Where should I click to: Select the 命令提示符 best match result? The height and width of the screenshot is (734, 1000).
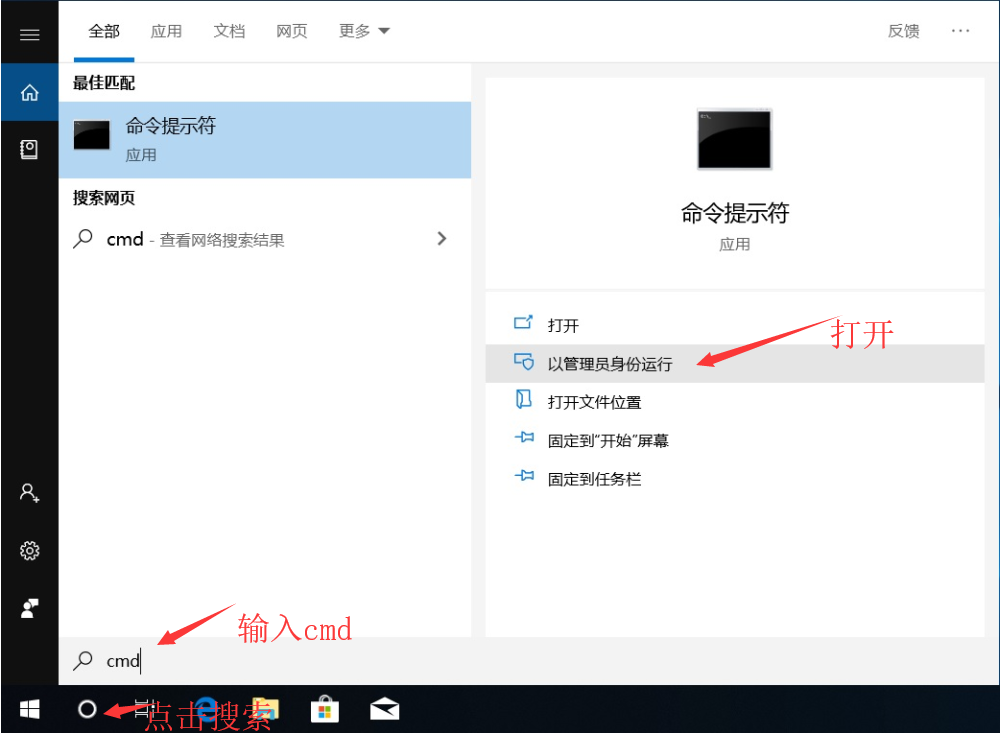click(265, 140)
